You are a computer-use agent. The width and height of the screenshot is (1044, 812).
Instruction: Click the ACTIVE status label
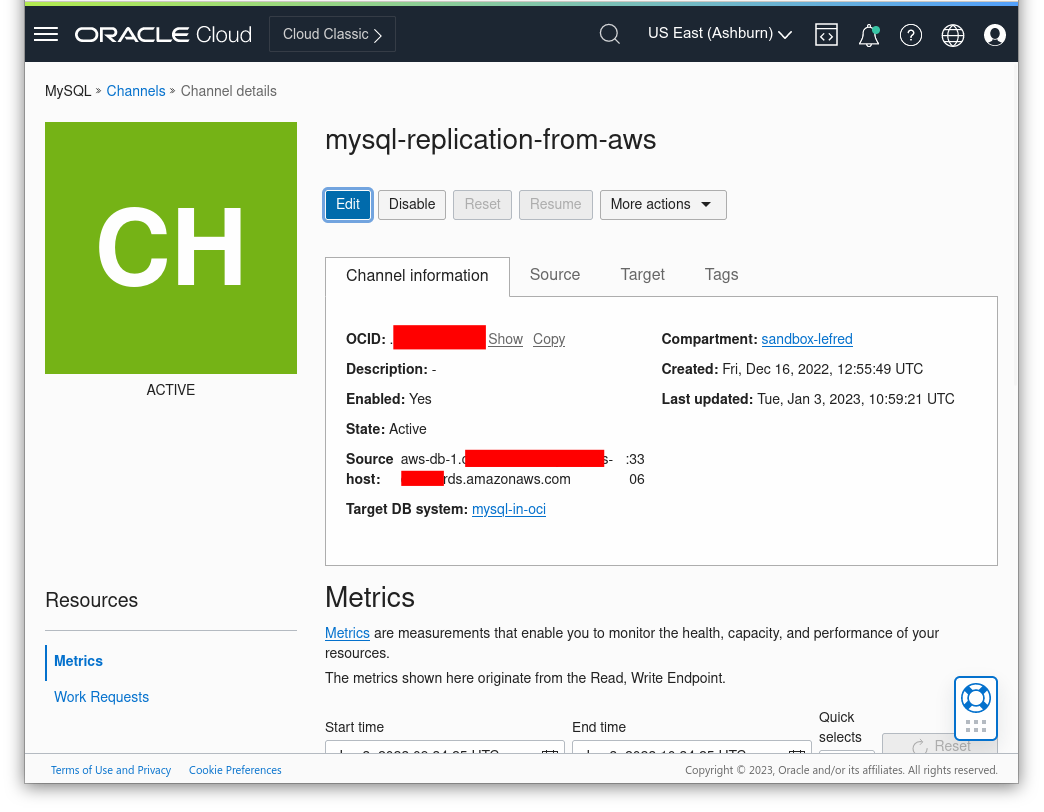coord(170,390)
